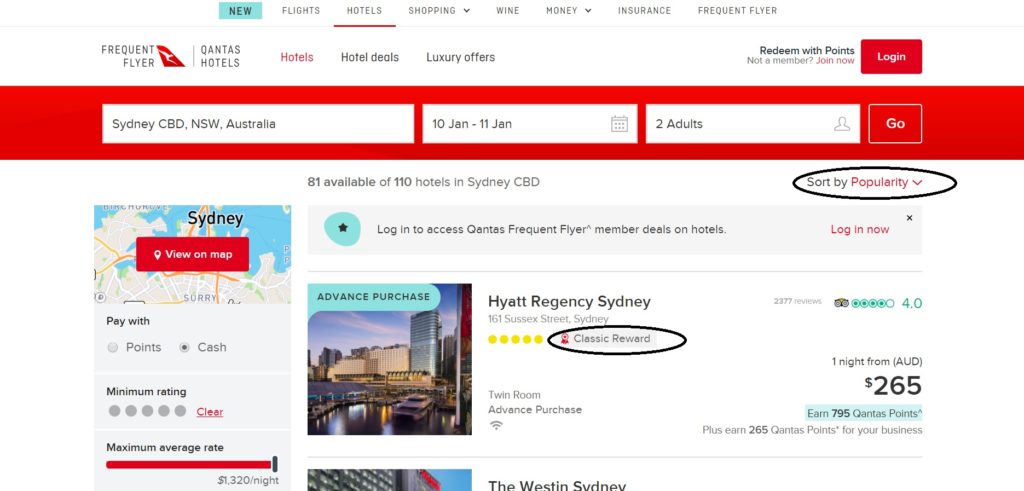
Task: Click Earn 795 Qantas Points label
Action: tap(864, 413)
